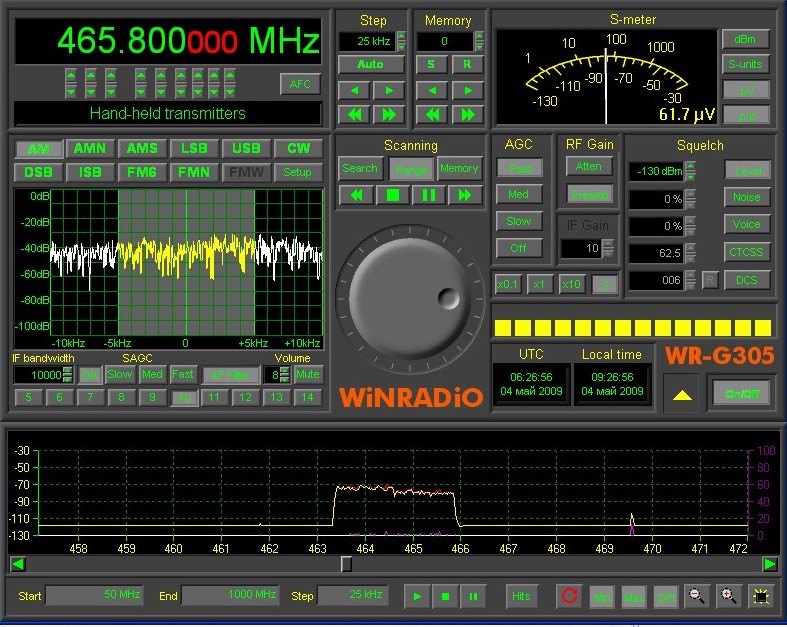The height and width of the screenshot is (627, 787).
Task: Fast step frequency down double arrow
Action: (354, 115)
